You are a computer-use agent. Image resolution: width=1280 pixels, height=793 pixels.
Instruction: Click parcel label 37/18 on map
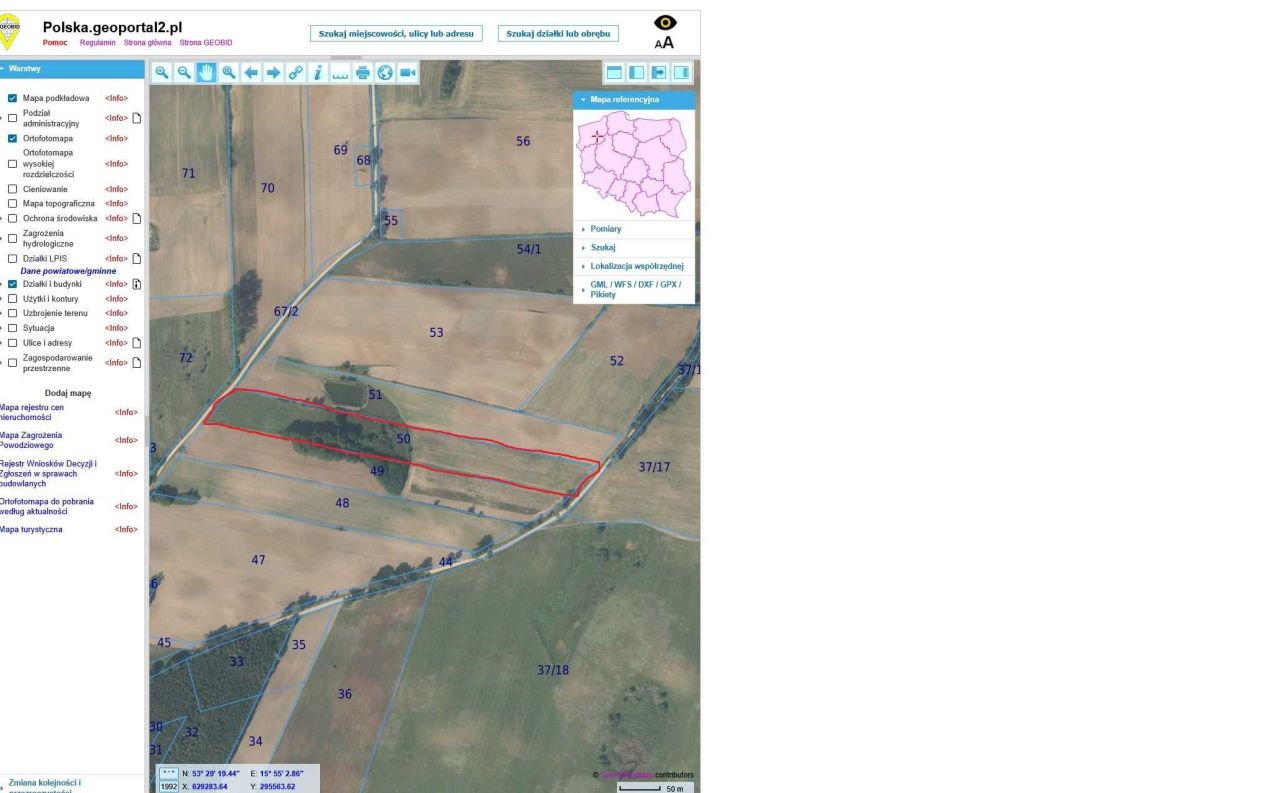pos(553,669)
